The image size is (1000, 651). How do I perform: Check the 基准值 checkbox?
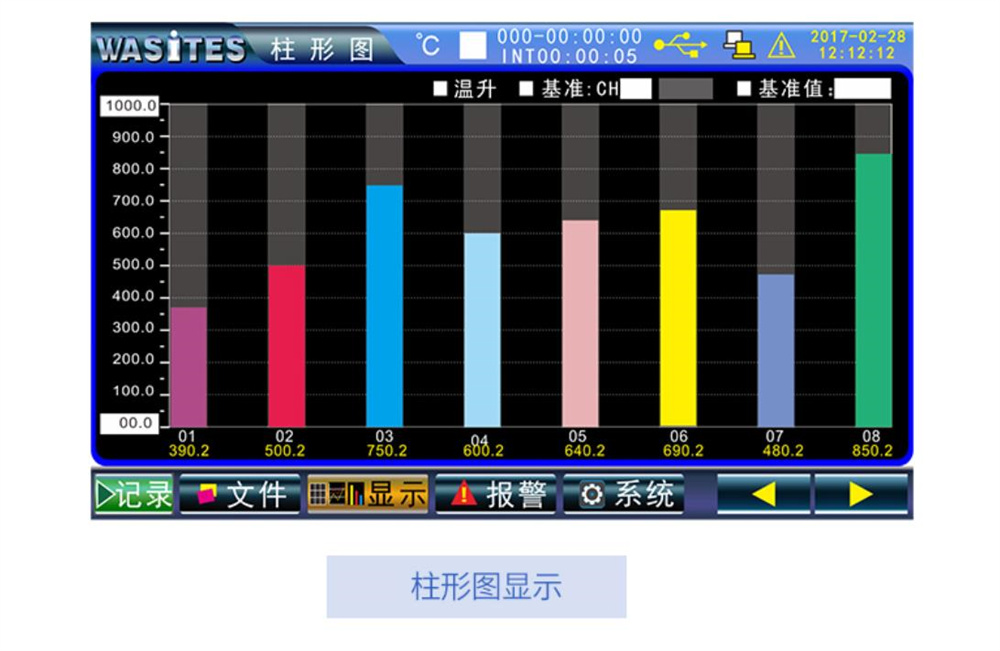click(744, 89)
